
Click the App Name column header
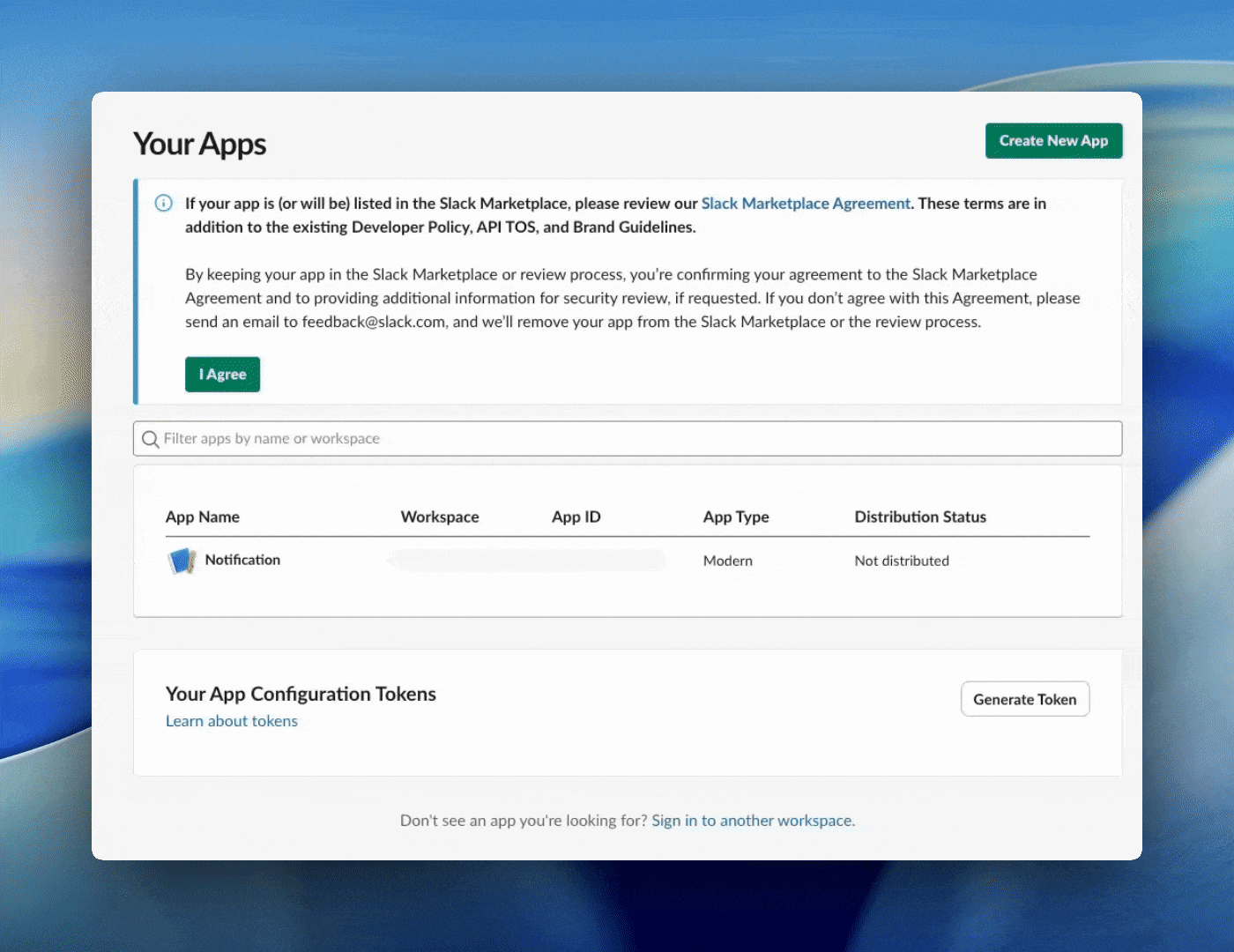[x=203, y=517]
